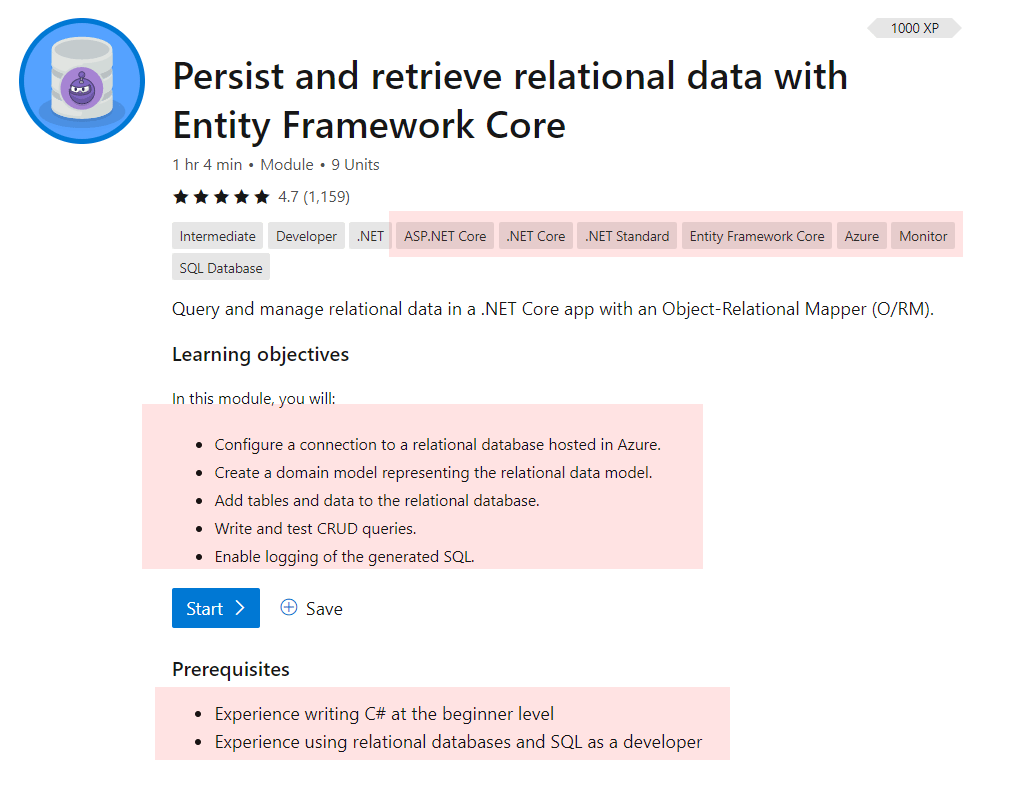This screenshot has width=1022, height=788.
Task: Click the first rating star
Action: (181, 197)
